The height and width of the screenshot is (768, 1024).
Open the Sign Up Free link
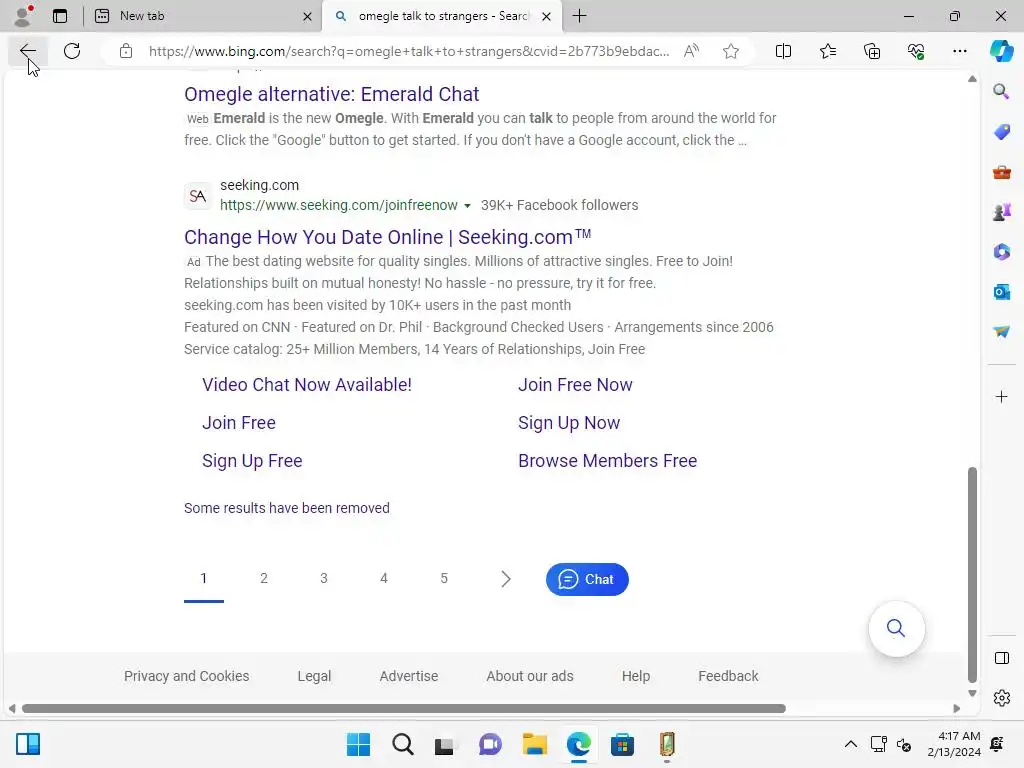tap(252, 460)
